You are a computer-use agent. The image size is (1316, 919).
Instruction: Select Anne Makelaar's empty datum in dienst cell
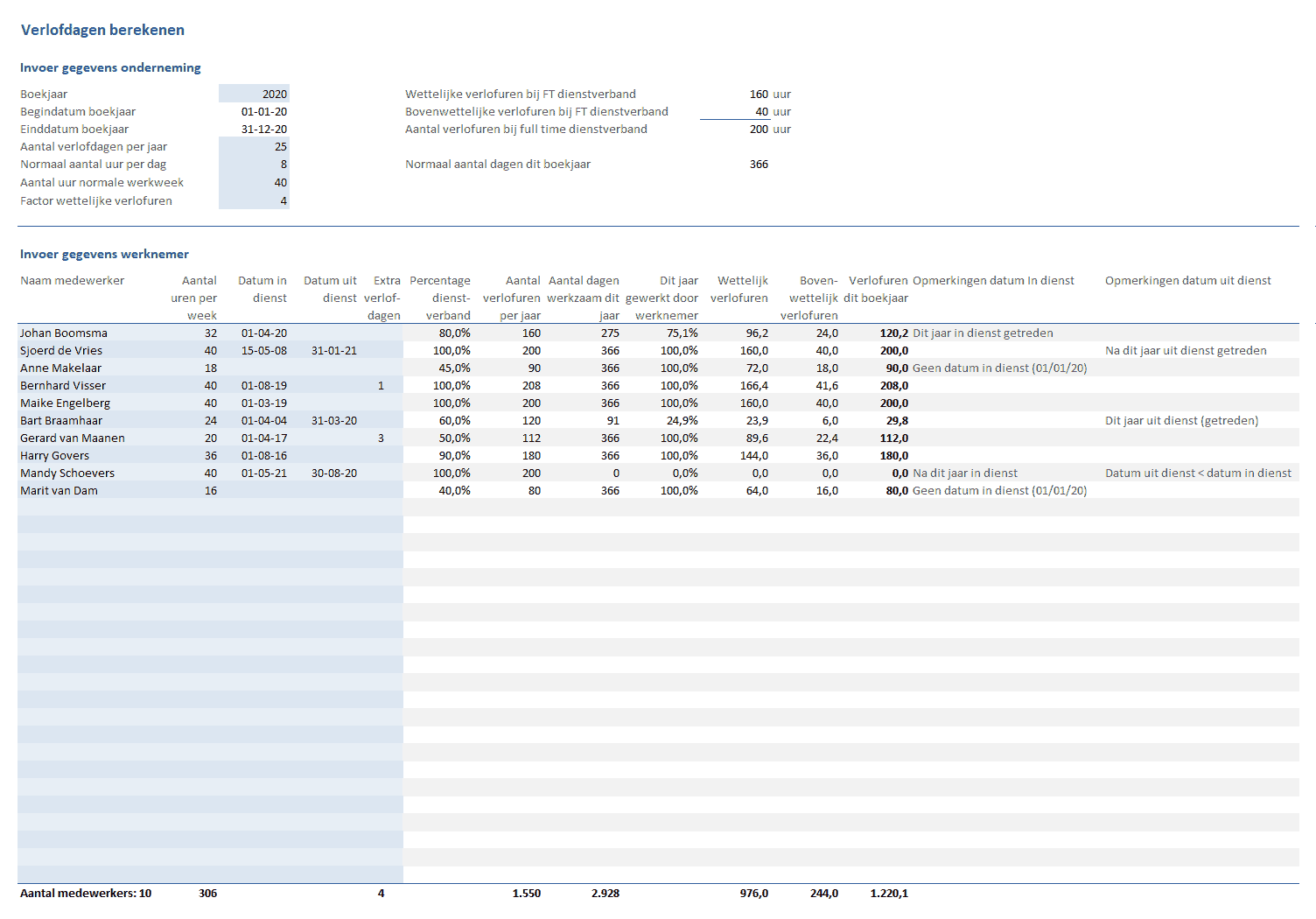[262, 368]
